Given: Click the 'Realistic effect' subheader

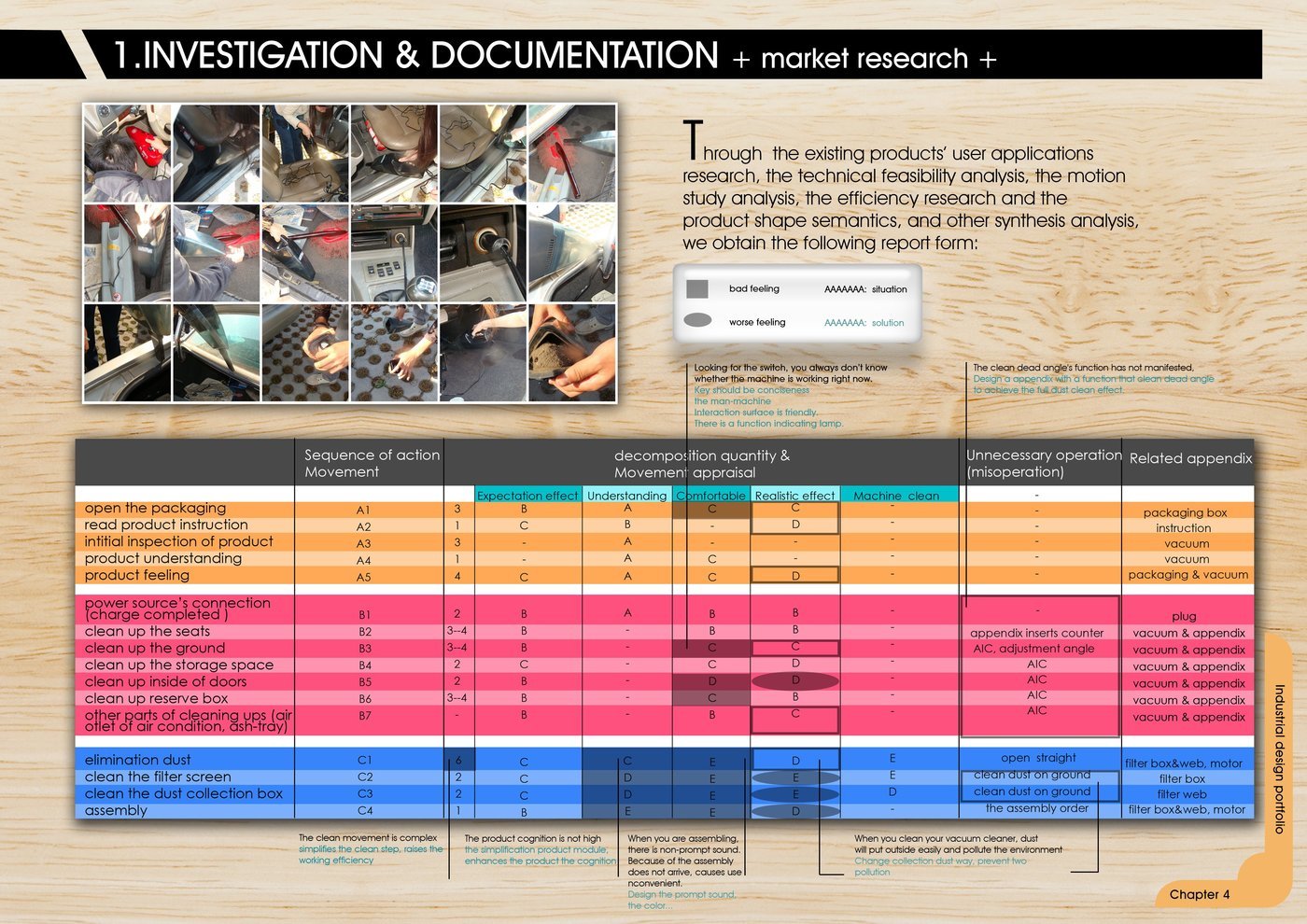Looking at the screenshot, I should tap(794, 496).
